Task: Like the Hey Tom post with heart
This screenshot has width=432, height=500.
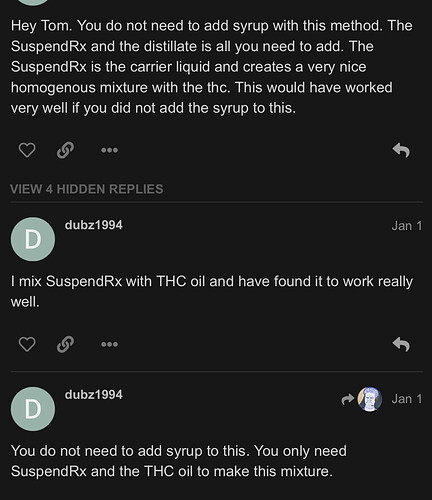Action: click(x=27, y=150)
